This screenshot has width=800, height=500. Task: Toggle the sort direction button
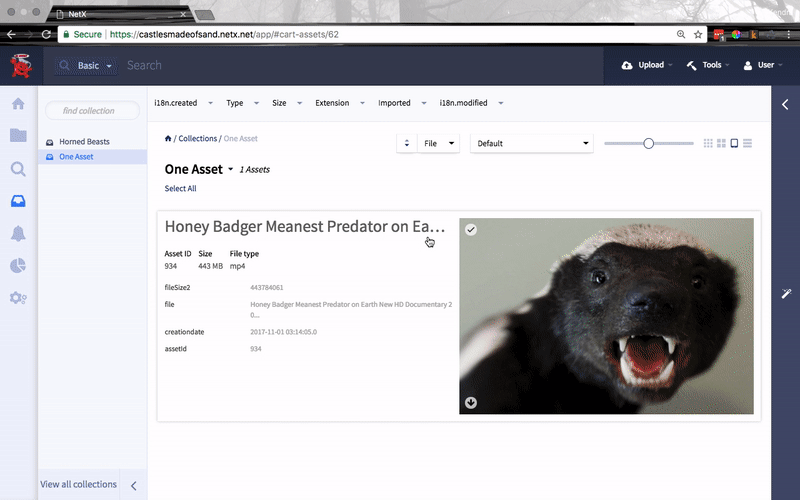coord(406,143)
